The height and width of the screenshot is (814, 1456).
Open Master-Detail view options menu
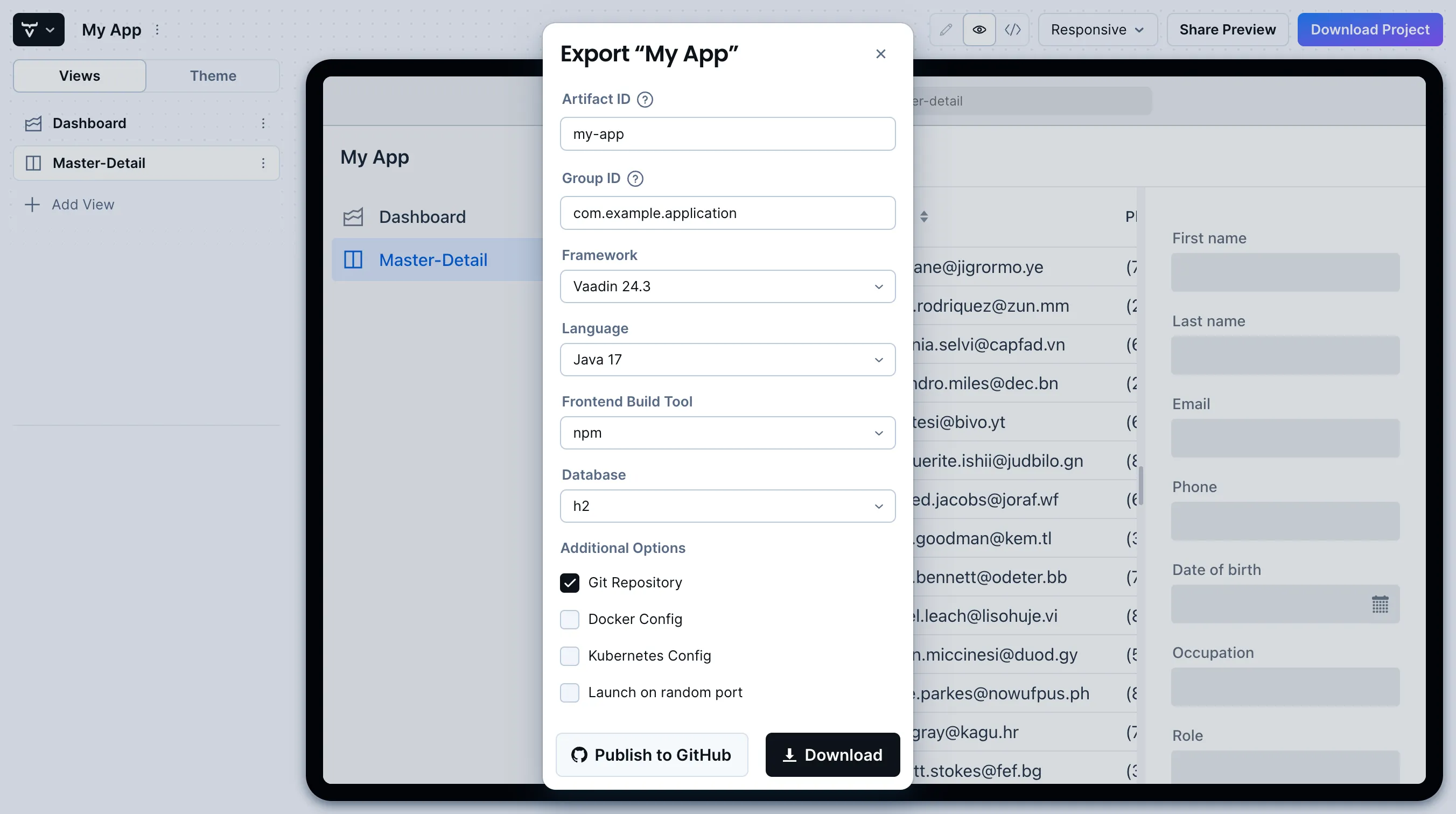point(263,163)
